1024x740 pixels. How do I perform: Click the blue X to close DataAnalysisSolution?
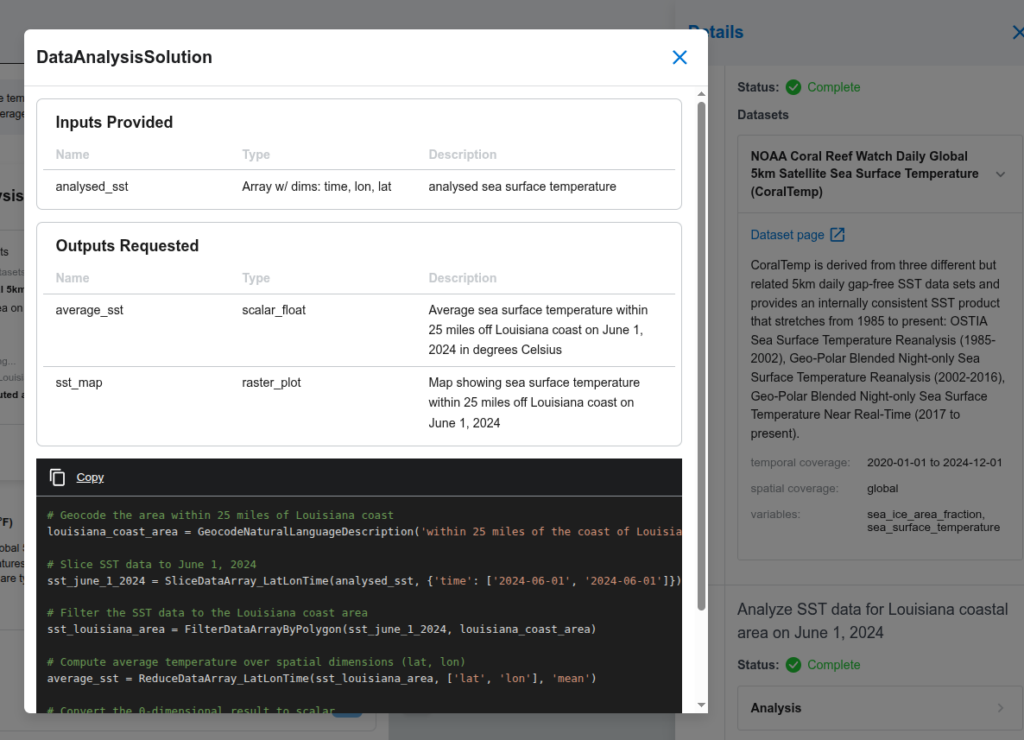679,57
